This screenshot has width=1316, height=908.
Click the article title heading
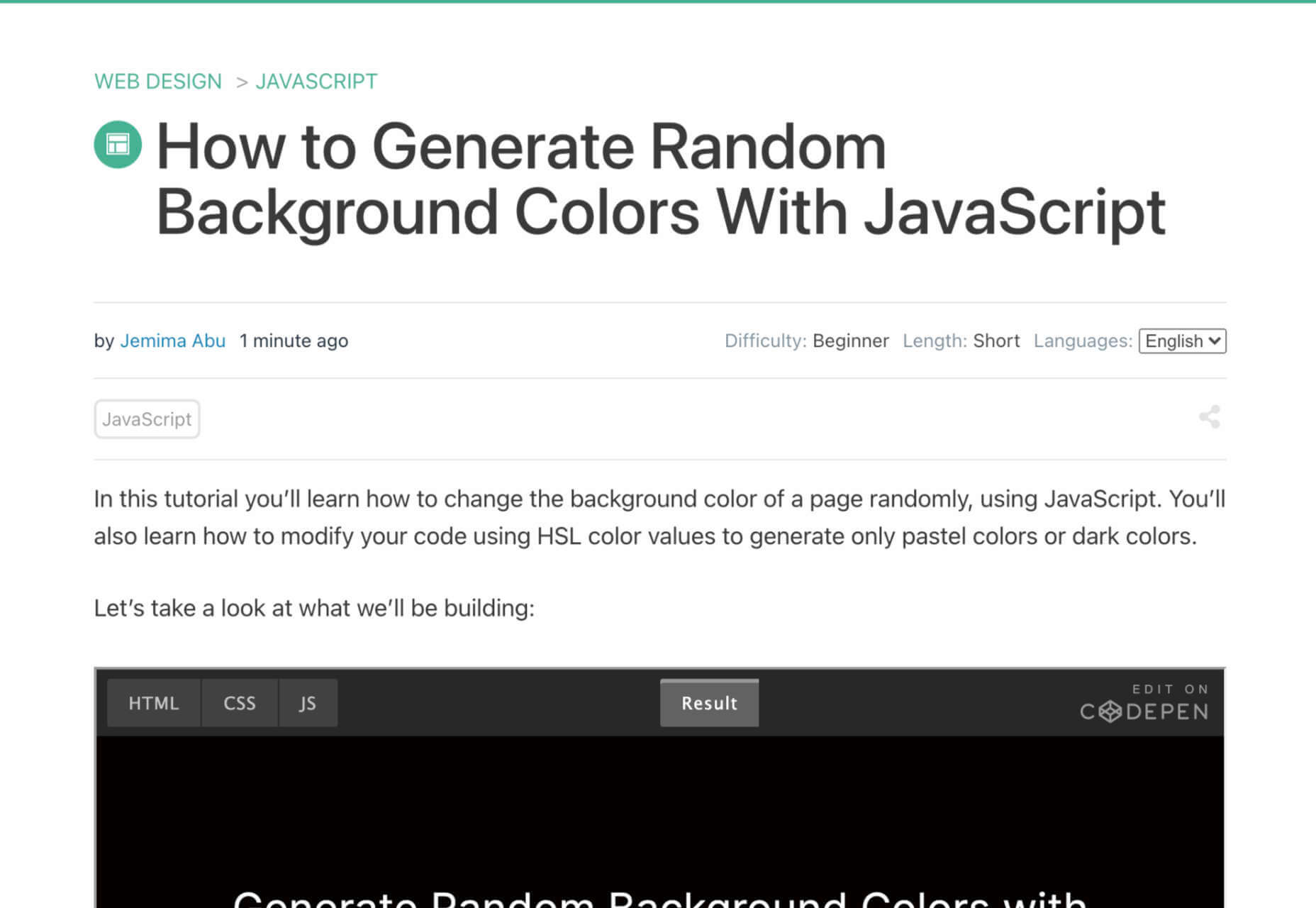click(661, 179)
